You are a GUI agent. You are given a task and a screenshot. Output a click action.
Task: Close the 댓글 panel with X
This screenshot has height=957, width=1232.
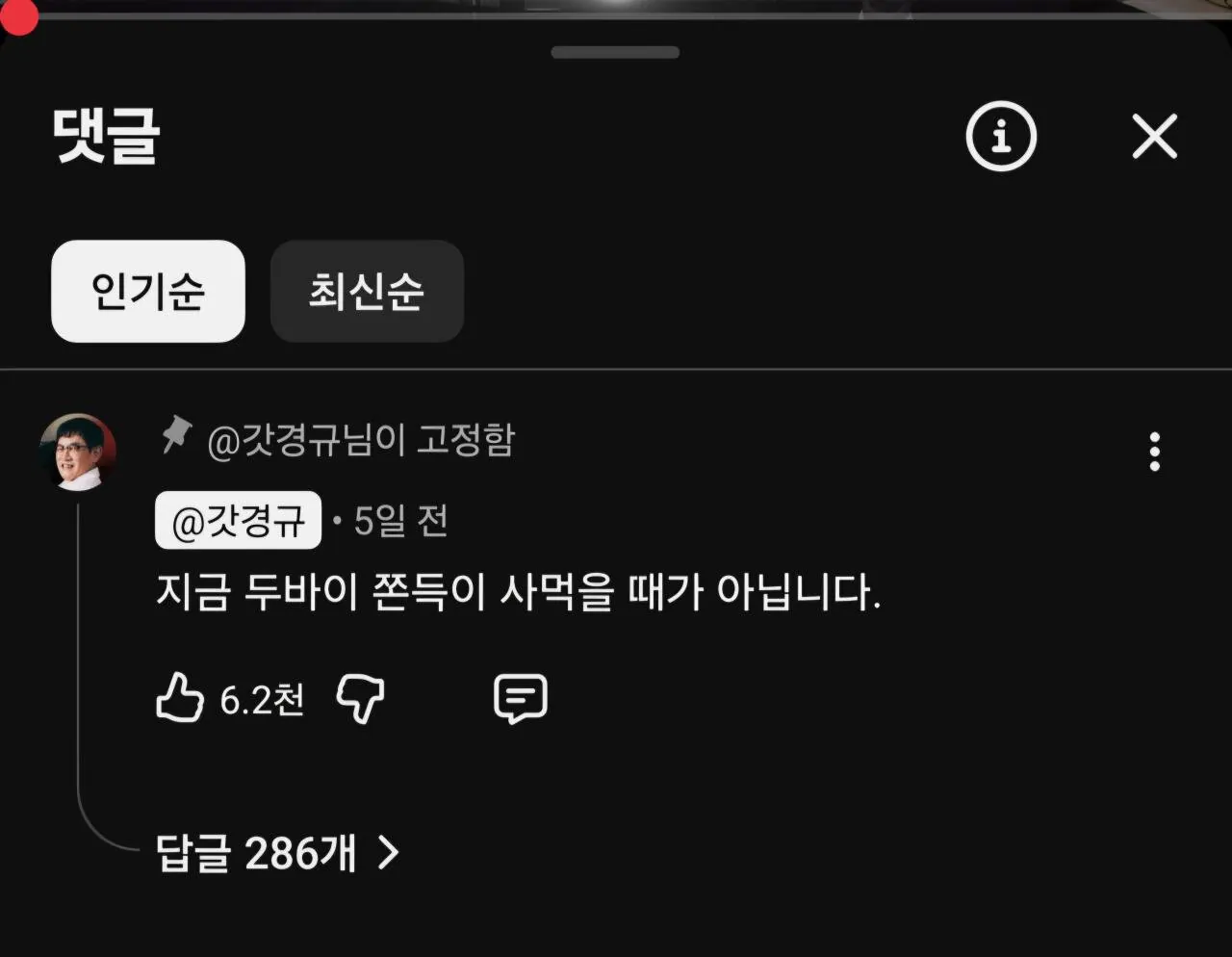pyautogui.click(x=1154, y=136)
